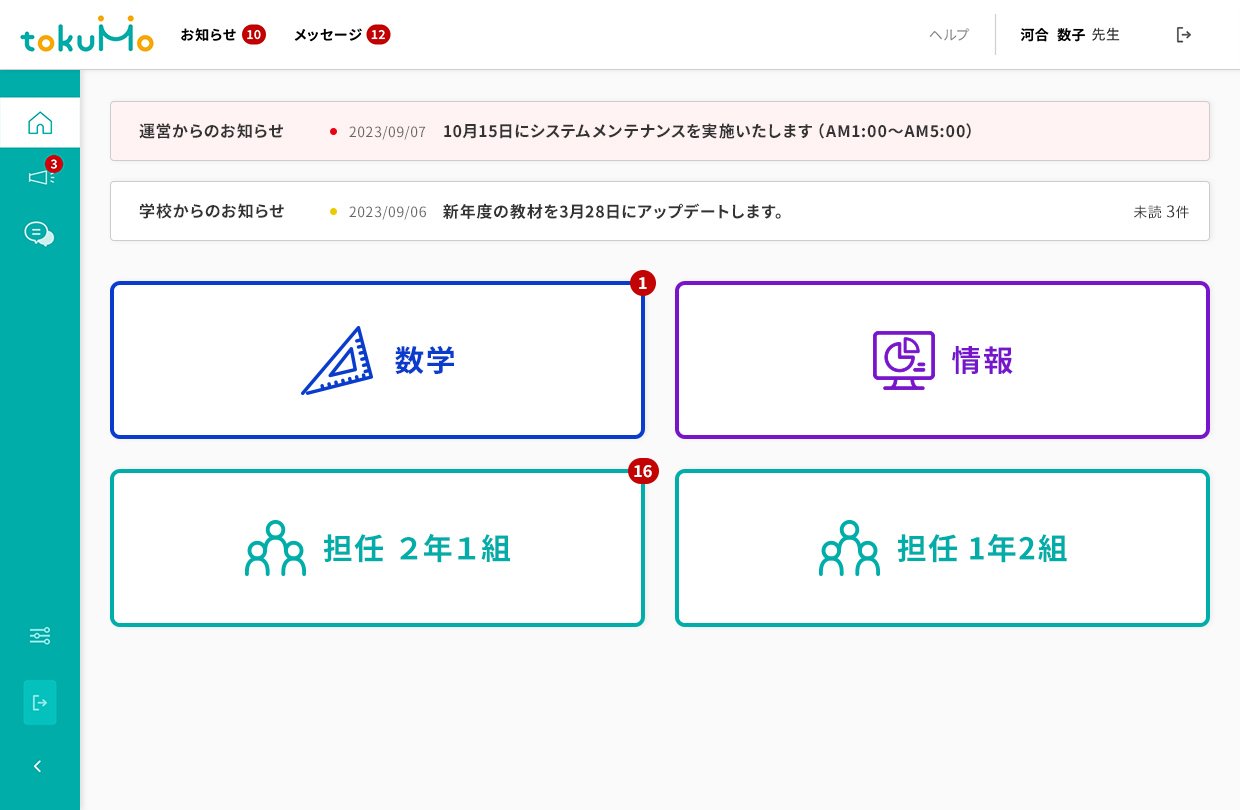The height and width of the screenshot is (810, 1240).
Task: Click the teacher name 河合 数子 先生
Action: click(x=1069, y=34)
